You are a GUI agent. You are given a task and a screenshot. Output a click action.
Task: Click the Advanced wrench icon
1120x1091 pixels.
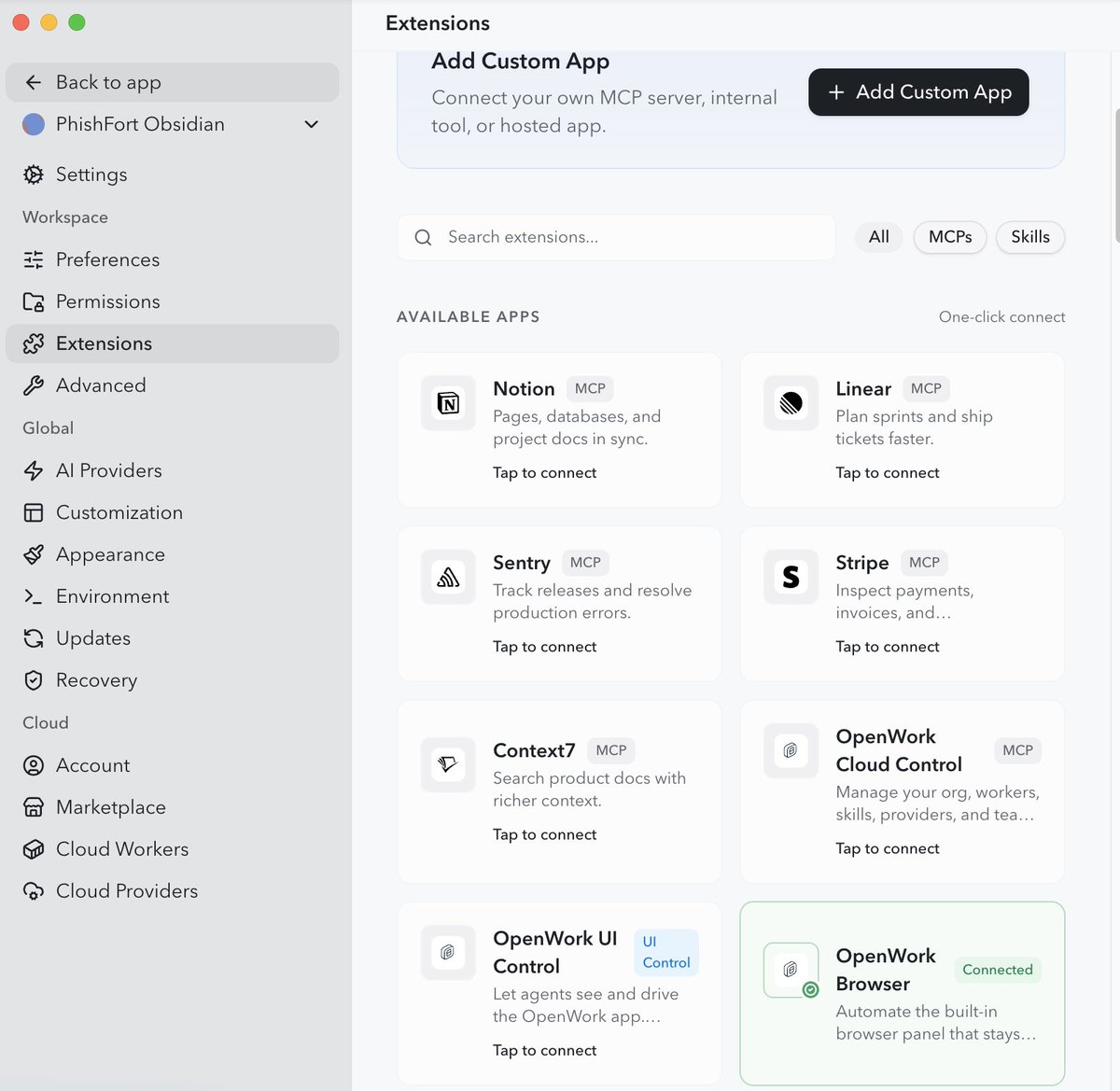point(34,385)
